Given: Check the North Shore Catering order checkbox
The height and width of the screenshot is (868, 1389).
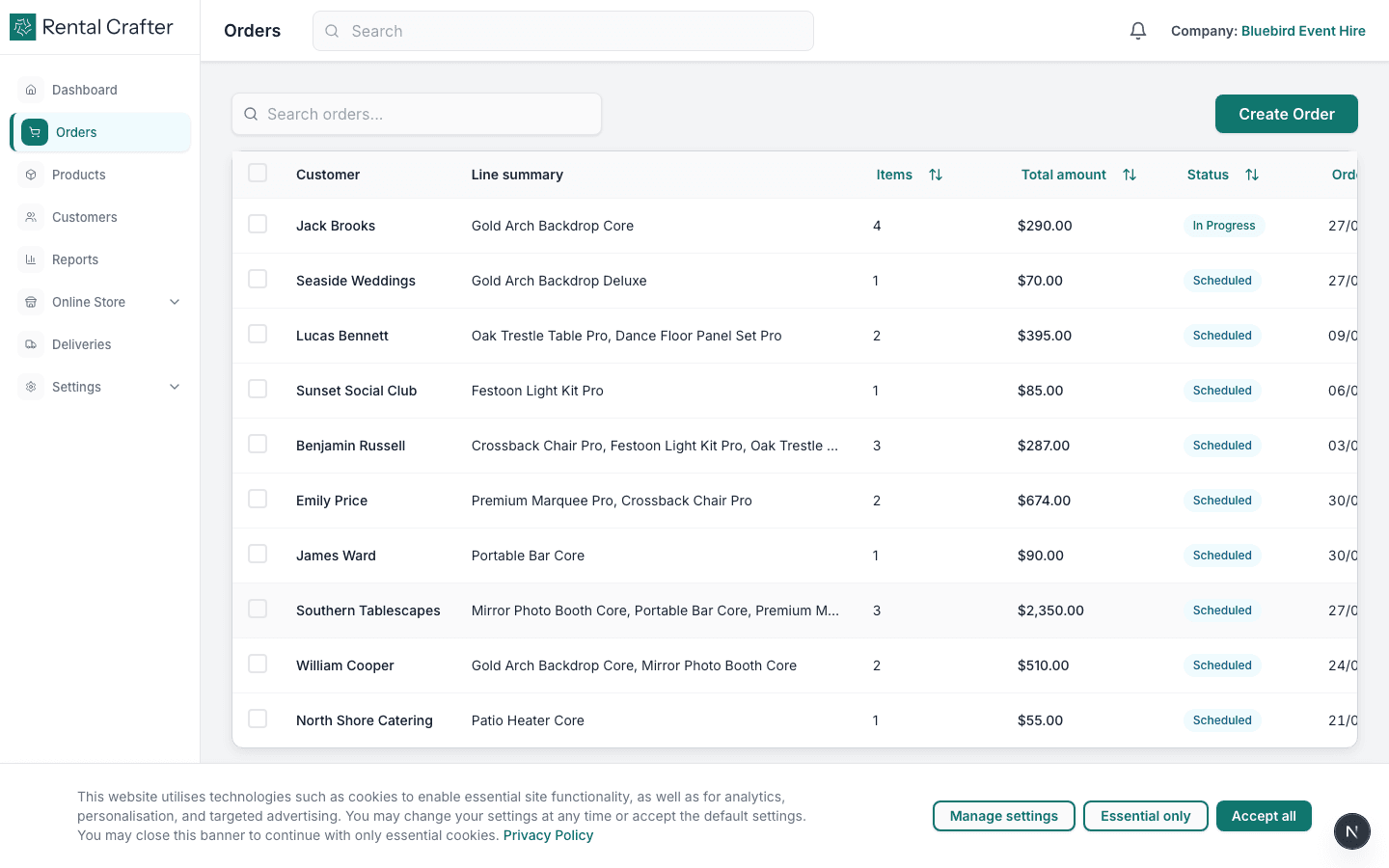Looking at the screenshot, I should pos(258,719).
